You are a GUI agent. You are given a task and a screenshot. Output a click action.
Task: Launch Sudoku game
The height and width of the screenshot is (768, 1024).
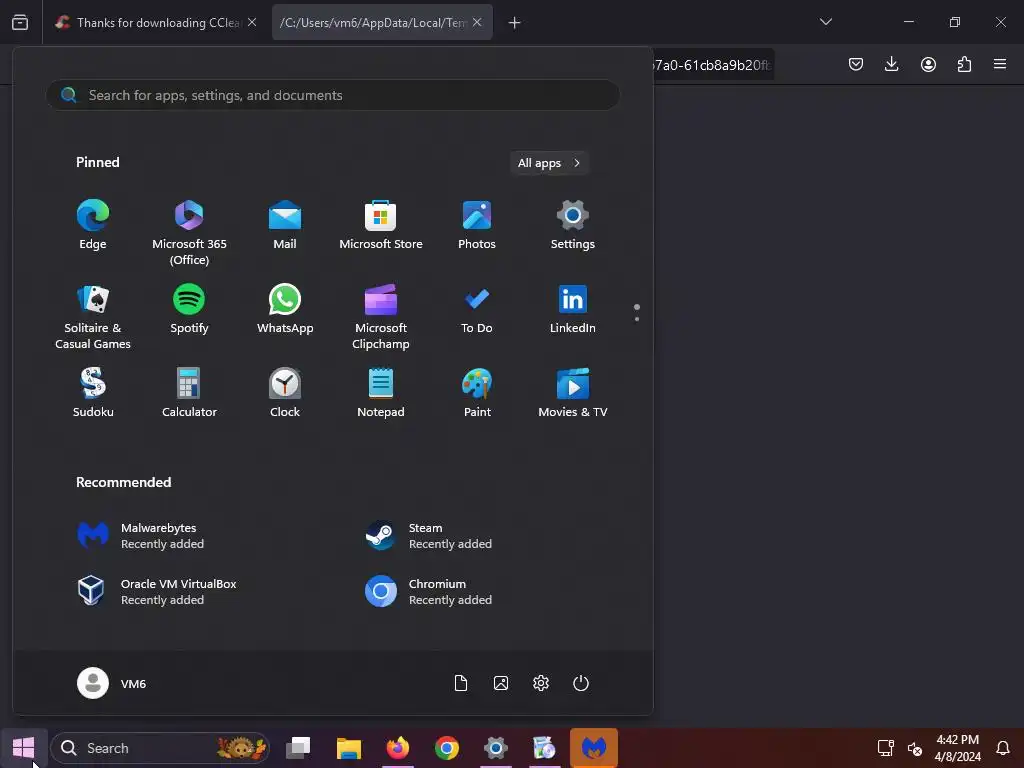[93, 393]
